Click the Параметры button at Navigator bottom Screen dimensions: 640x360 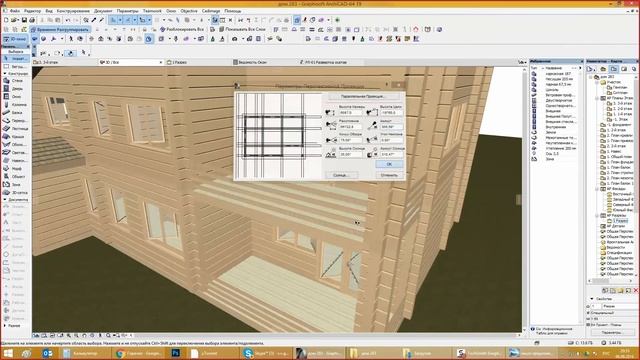pos(611,333)
